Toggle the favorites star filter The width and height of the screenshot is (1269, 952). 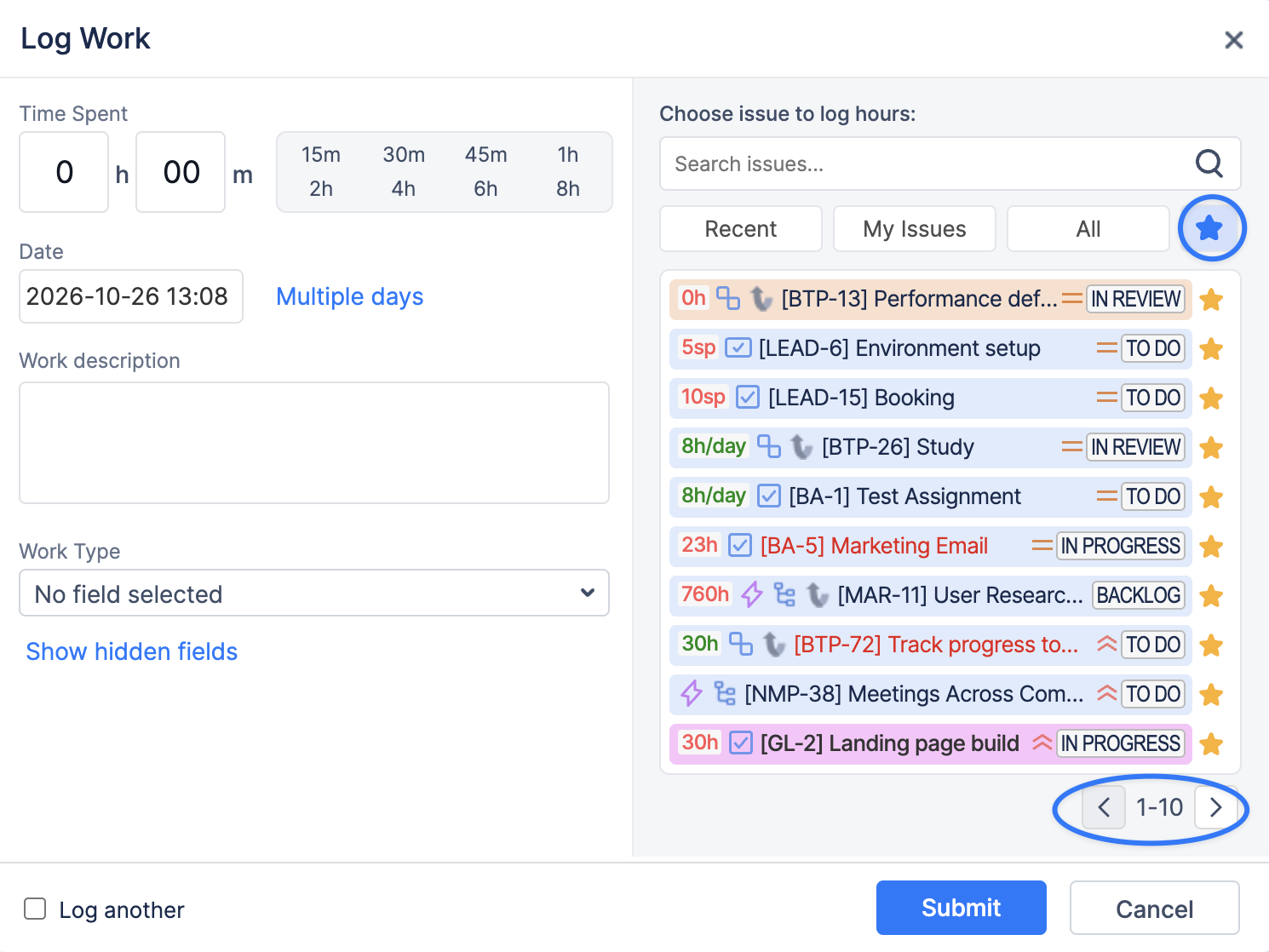(1209, 228)
